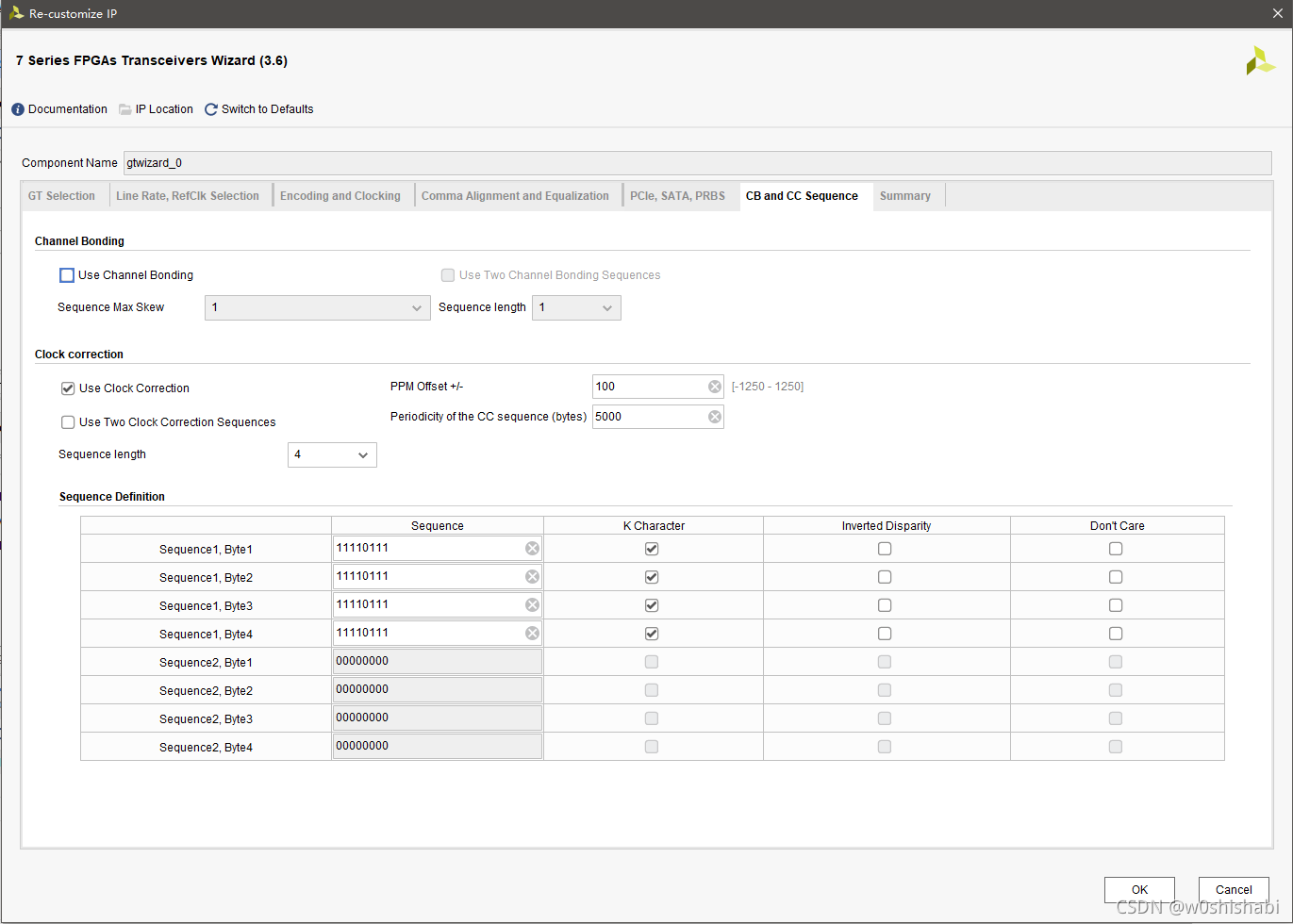Image resolution: width=1293 pixels, height=924 pixels.
Task: Click the OK button
Action: (x=1139, y=889)
